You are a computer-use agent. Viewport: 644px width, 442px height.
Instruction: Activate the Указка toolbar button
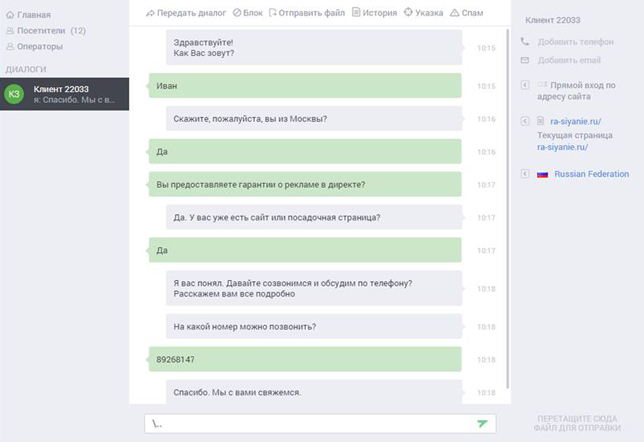pos(423,13)
